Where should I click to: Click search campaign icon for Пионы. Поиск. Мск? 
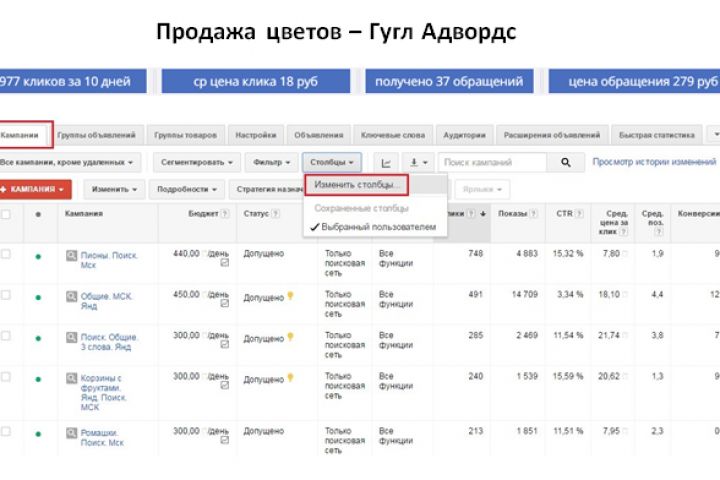71,255
